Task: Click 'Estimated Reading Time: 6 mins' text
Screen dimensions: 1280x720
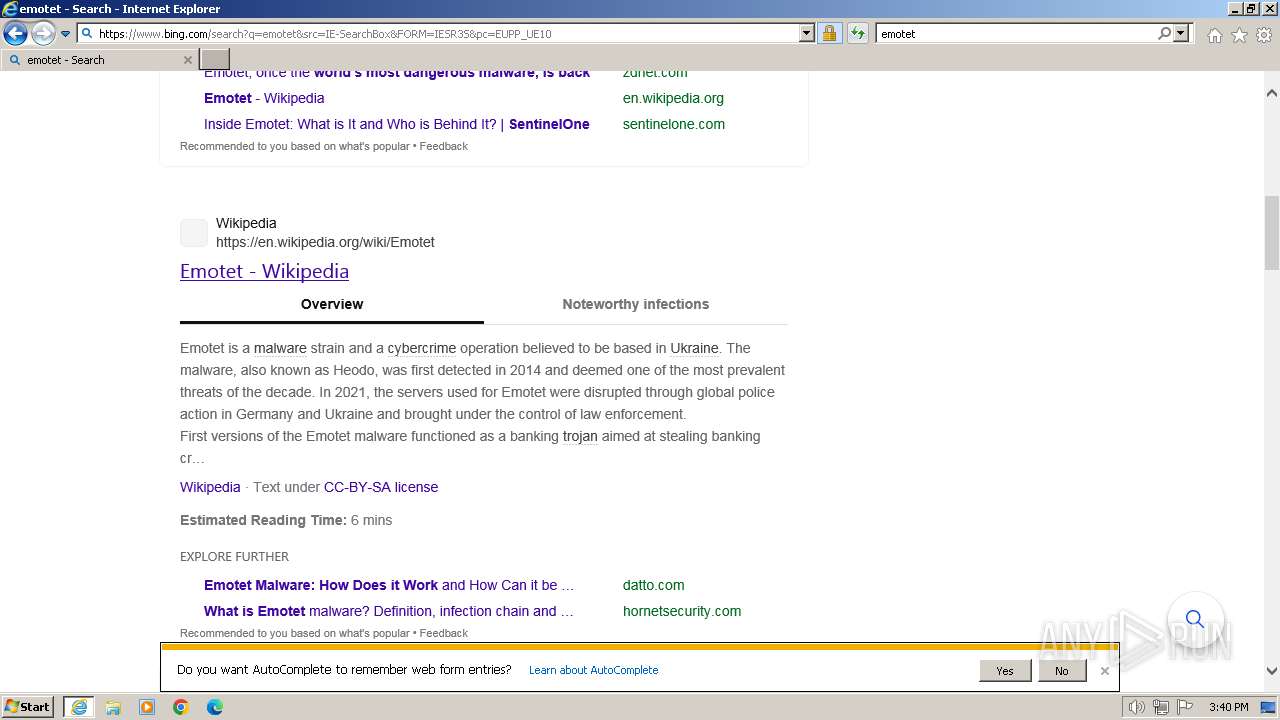Action: (x=286, y=520)
